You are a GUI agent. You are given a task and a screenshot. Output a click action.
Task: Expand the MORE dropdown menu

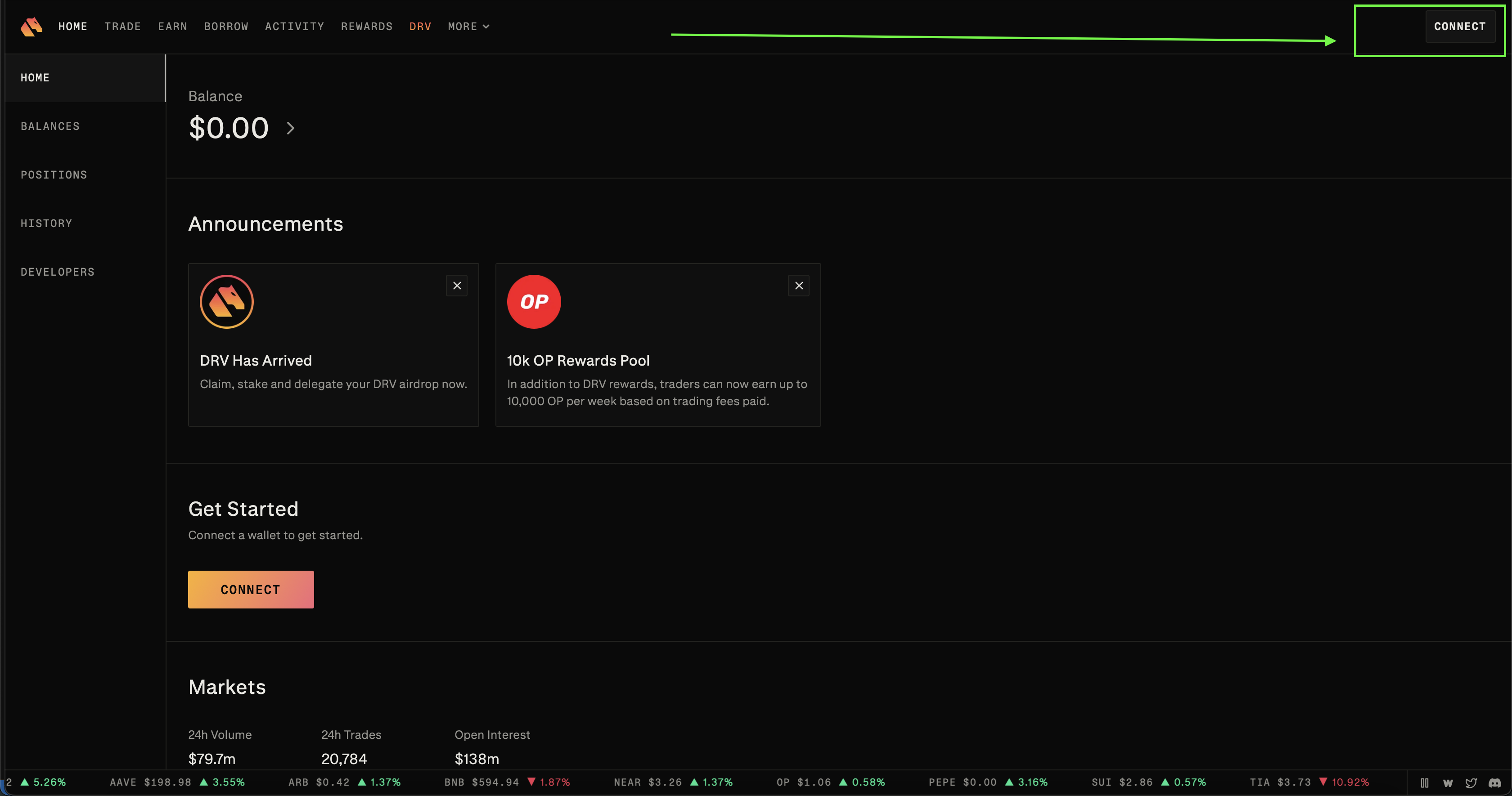468,27
